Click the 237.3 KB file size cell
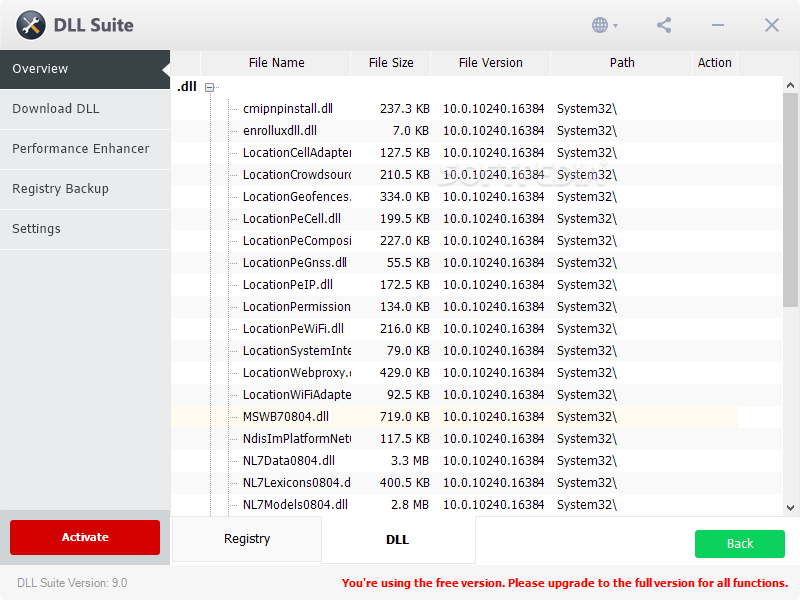The height and width of the screenshot is (600, 800). (405, 109)
